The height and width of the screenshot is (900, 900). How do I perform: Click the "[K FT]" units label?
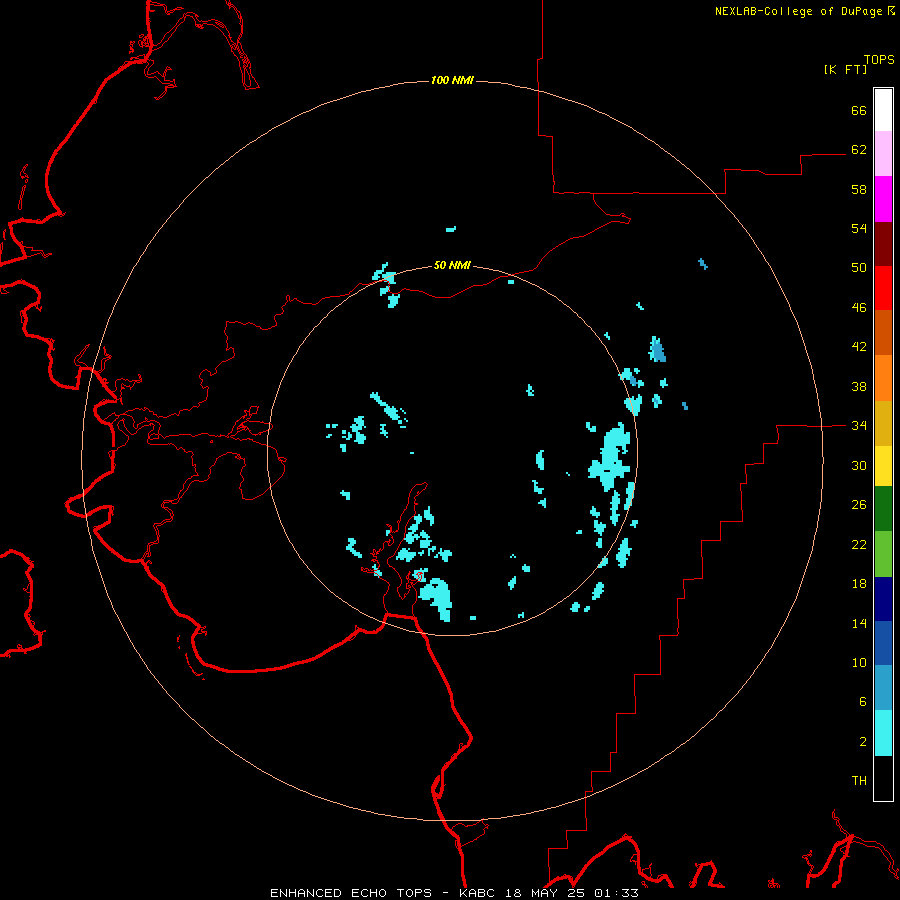click(x=845, y=70)
